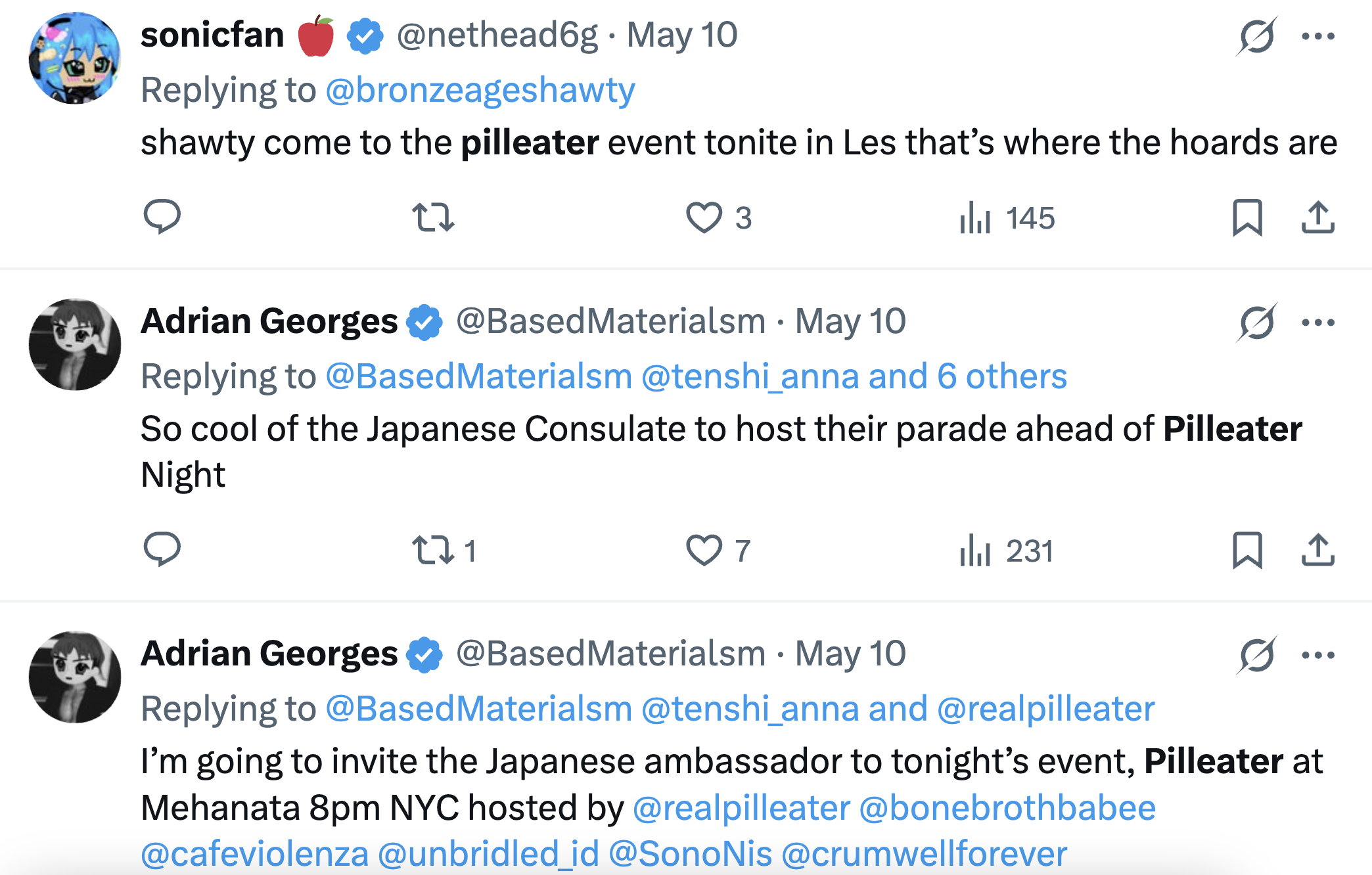
Task: Open more options menu on sonicfan's tweet
Action: (1318, 36)
